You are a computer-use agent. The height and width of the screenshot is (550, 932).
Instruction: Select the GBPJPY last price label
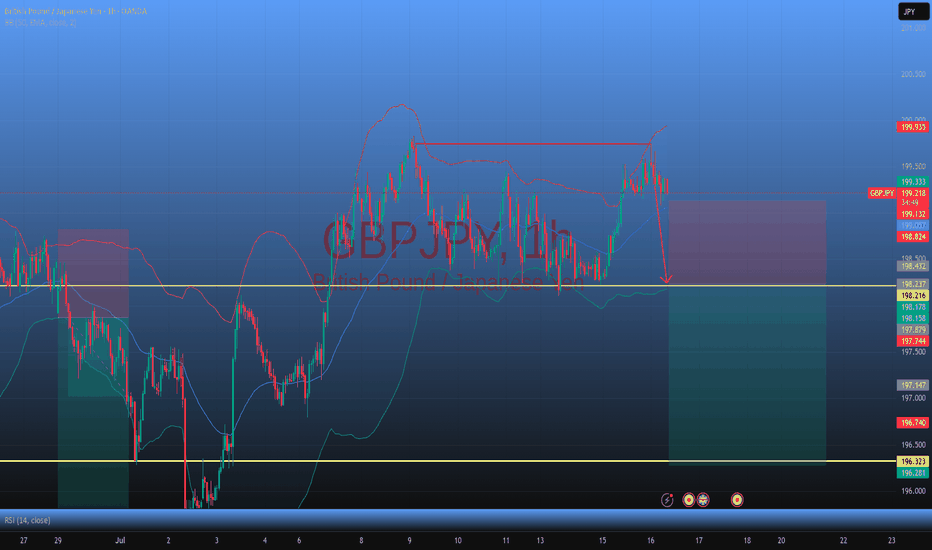tap(881, 193)
